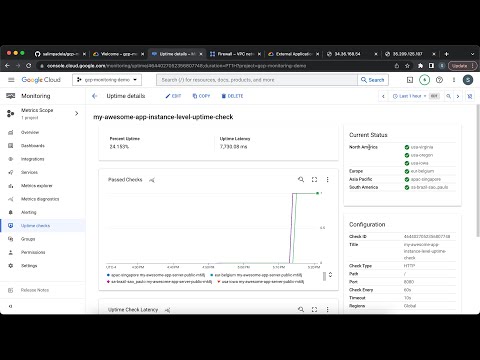This screenshot has width=480, height=360.
Task: Go back with the Uptime details arrow
Action: tap(95, 96)
